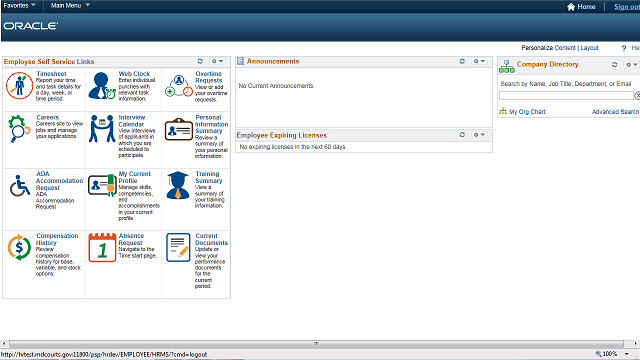Open Announcements pagelet settings dropdown
640x360 pixels.
point(479,61)
